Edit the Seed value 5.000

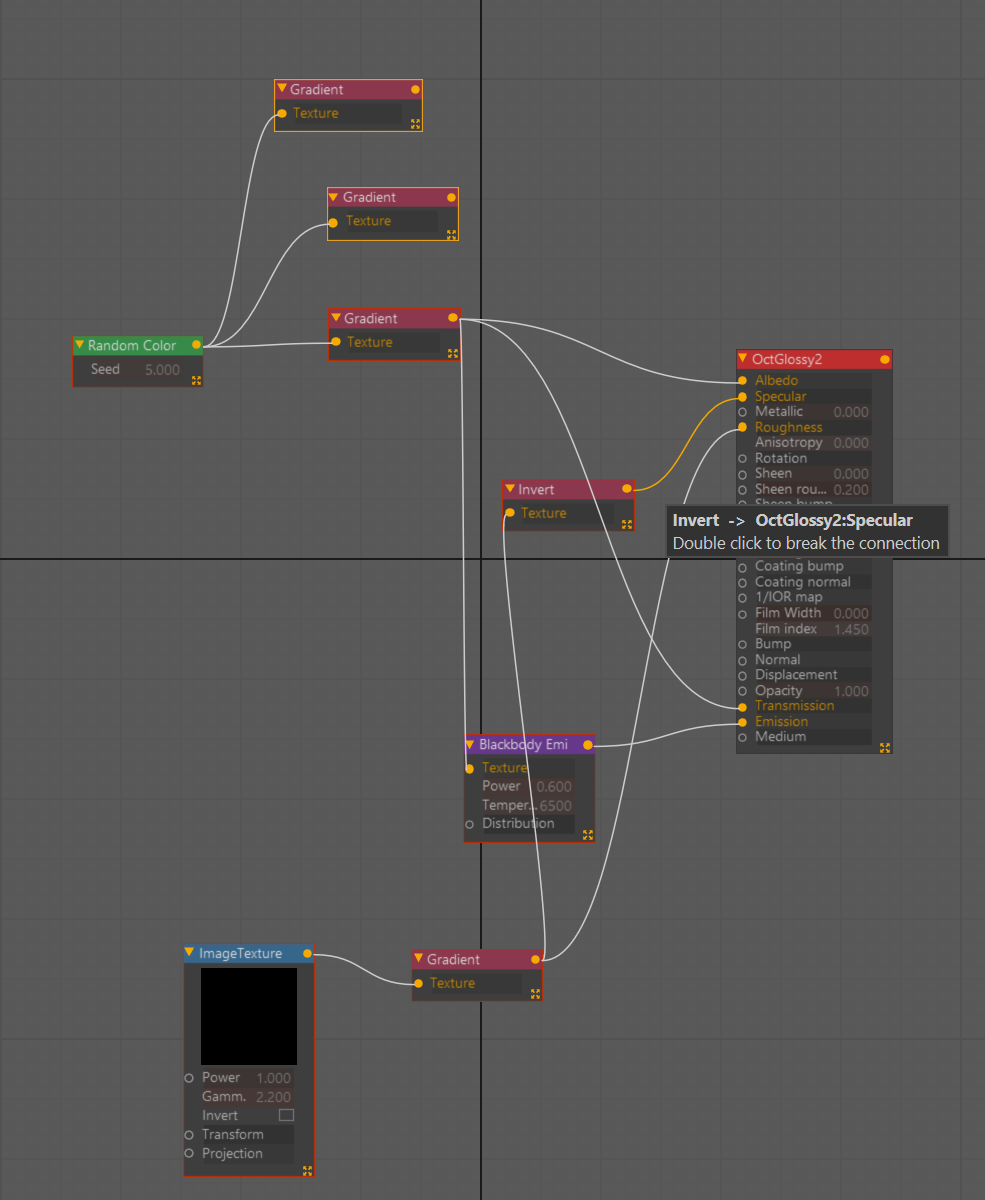point(162,369)
